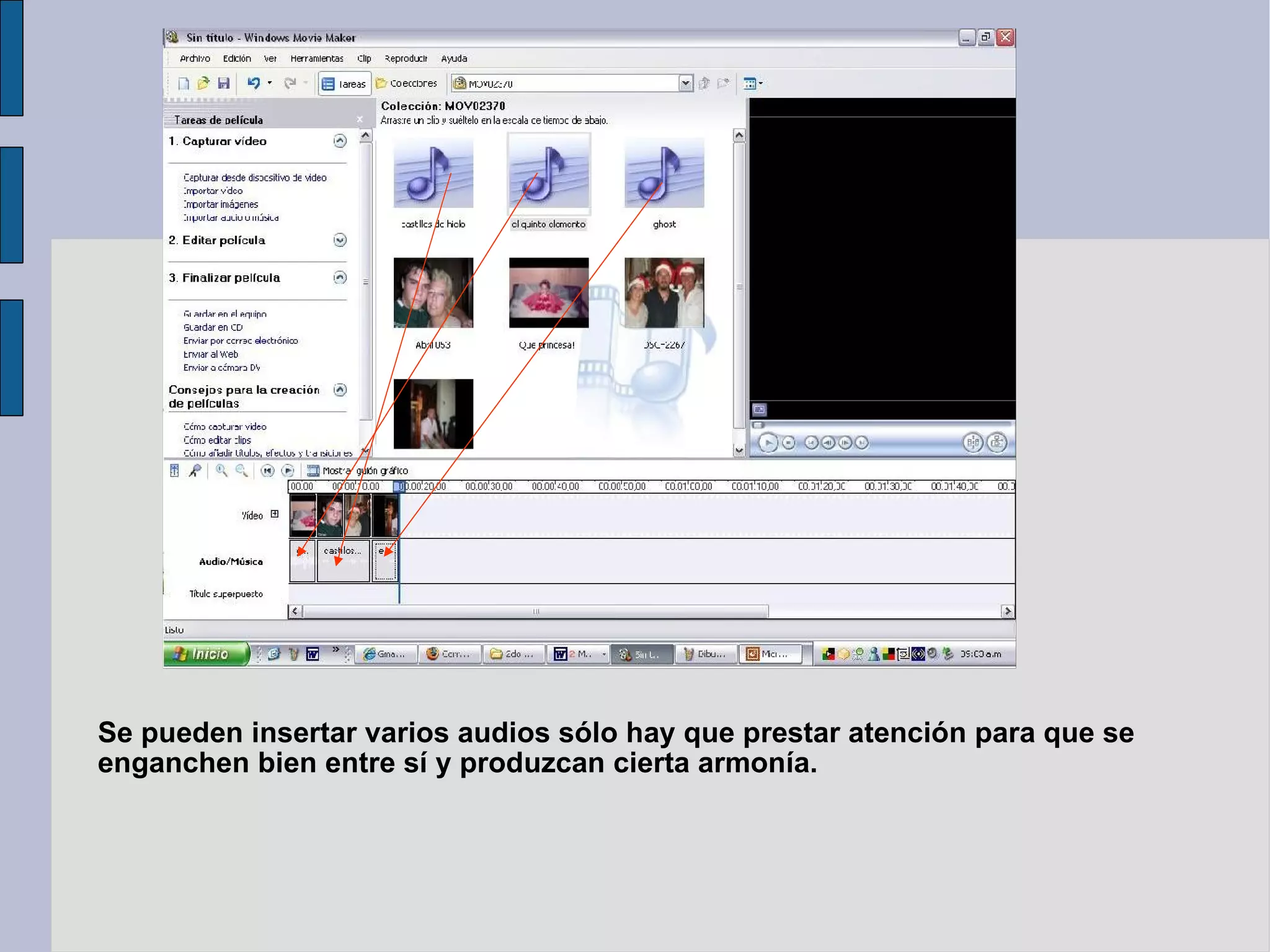Open the Clip menu

pos(364,58)
